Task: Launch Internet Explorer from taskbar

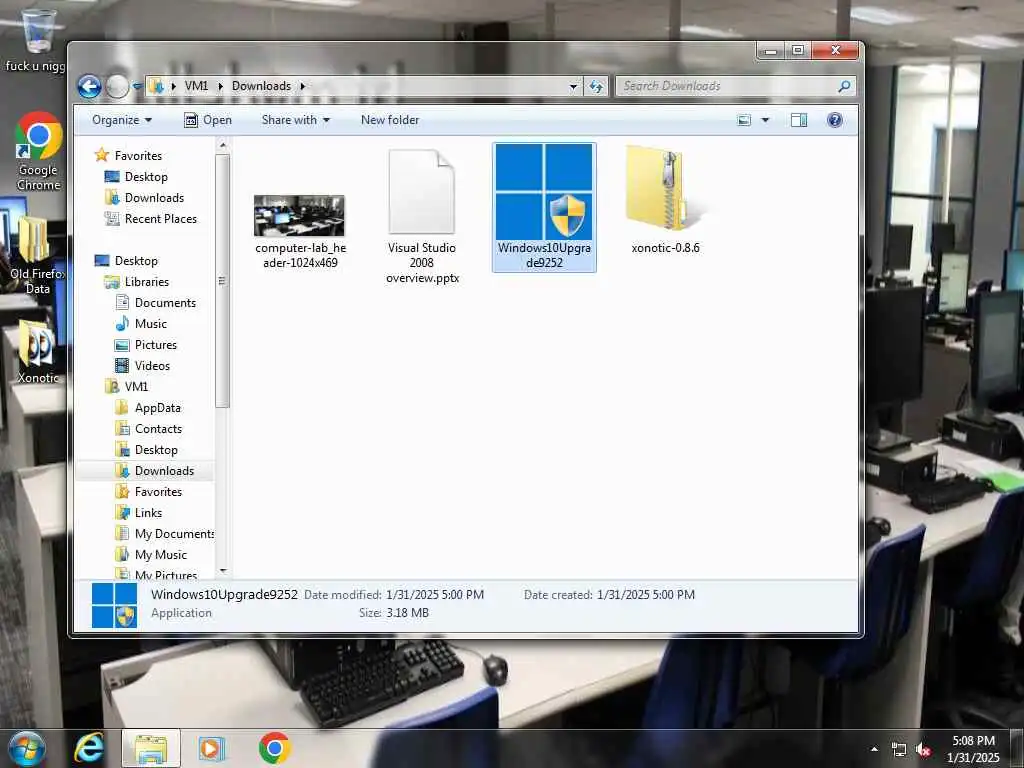Action: 88,748
